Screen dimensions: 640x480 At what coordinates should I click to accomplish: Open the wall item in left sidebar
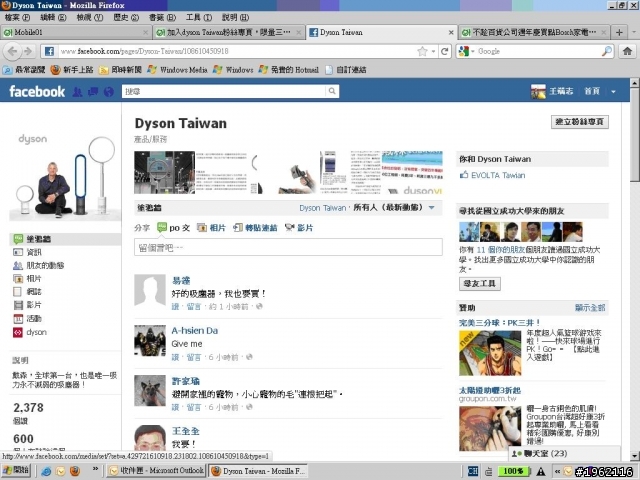(65, 239)
